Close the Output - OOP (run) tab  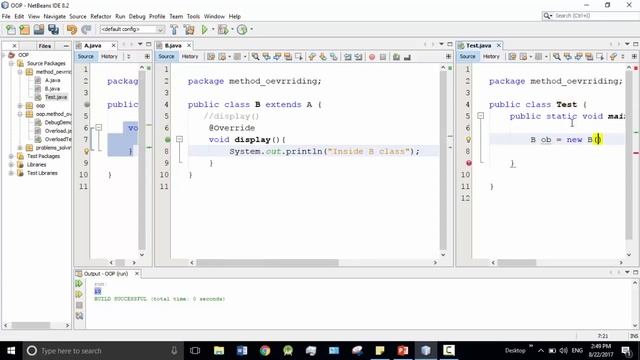(137, 273)
